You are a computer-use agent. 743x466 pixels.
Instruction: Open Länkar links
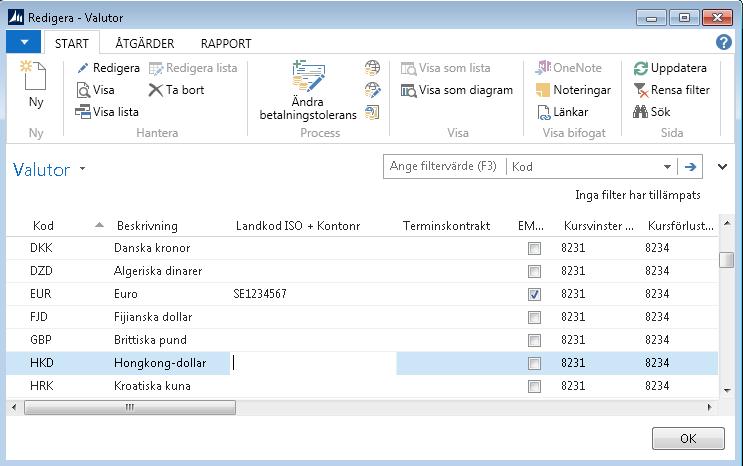point(563,112)
